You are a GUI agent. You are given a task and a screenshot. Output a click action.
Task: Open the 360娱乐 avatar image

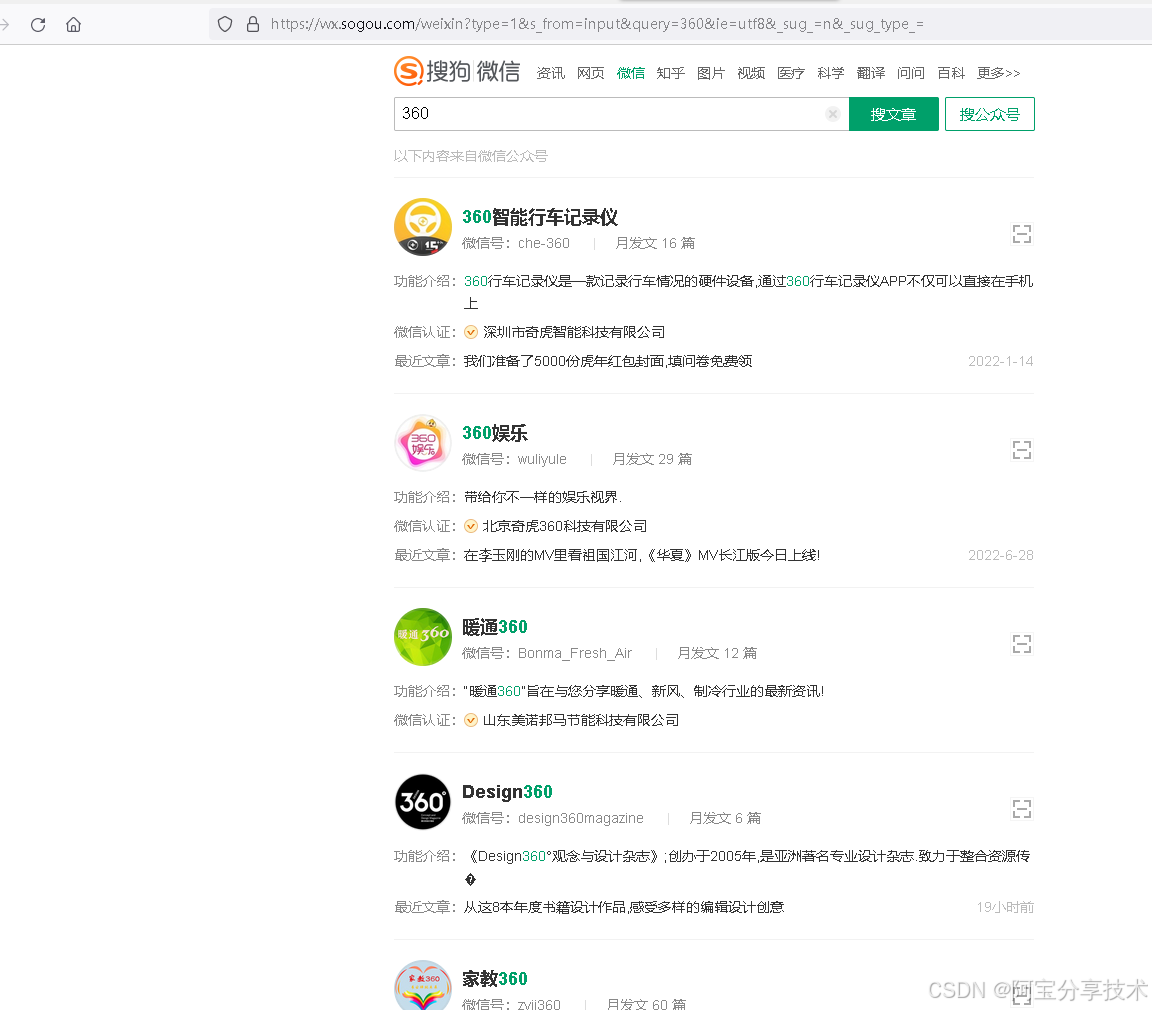[422, 443]
